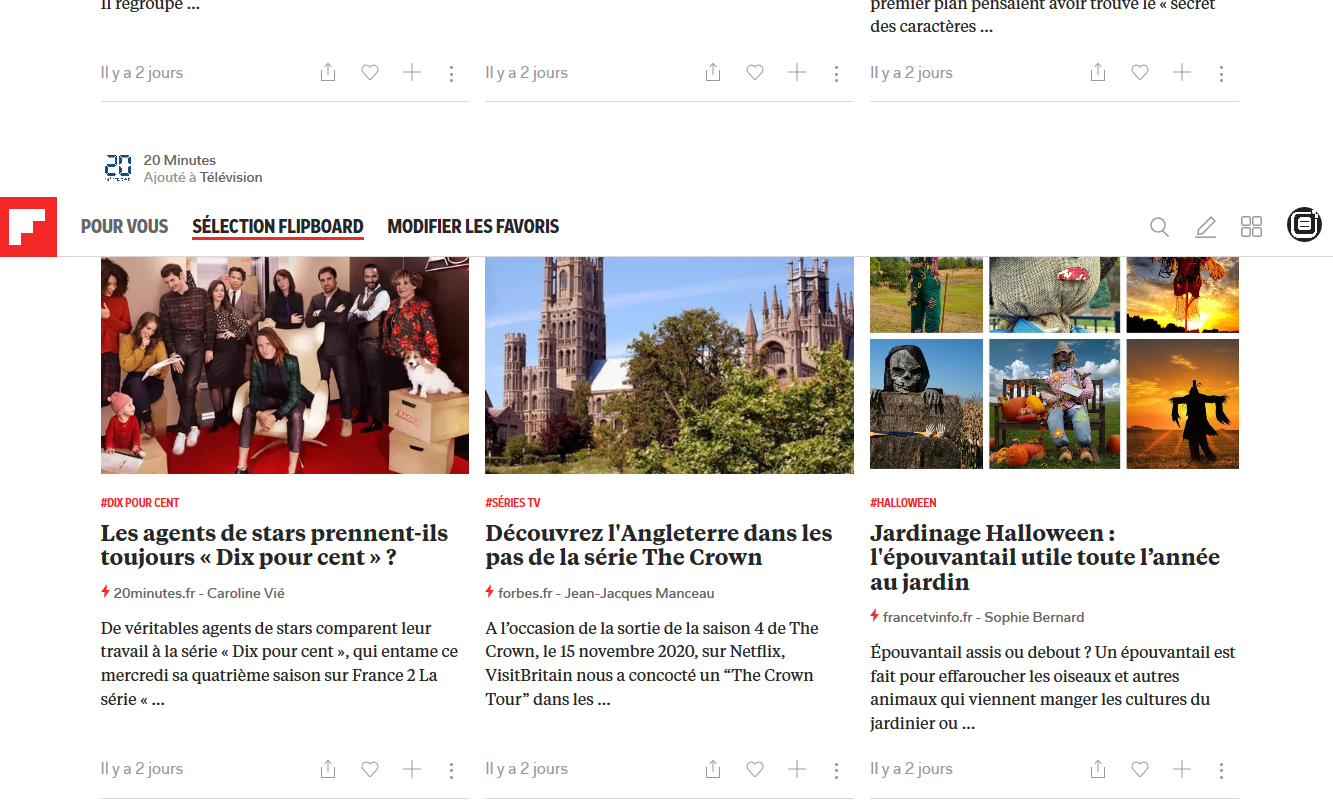Click "Il y a 2 jours" under Dix pour cent
The image size is (1333, 806).
(142, 769)
